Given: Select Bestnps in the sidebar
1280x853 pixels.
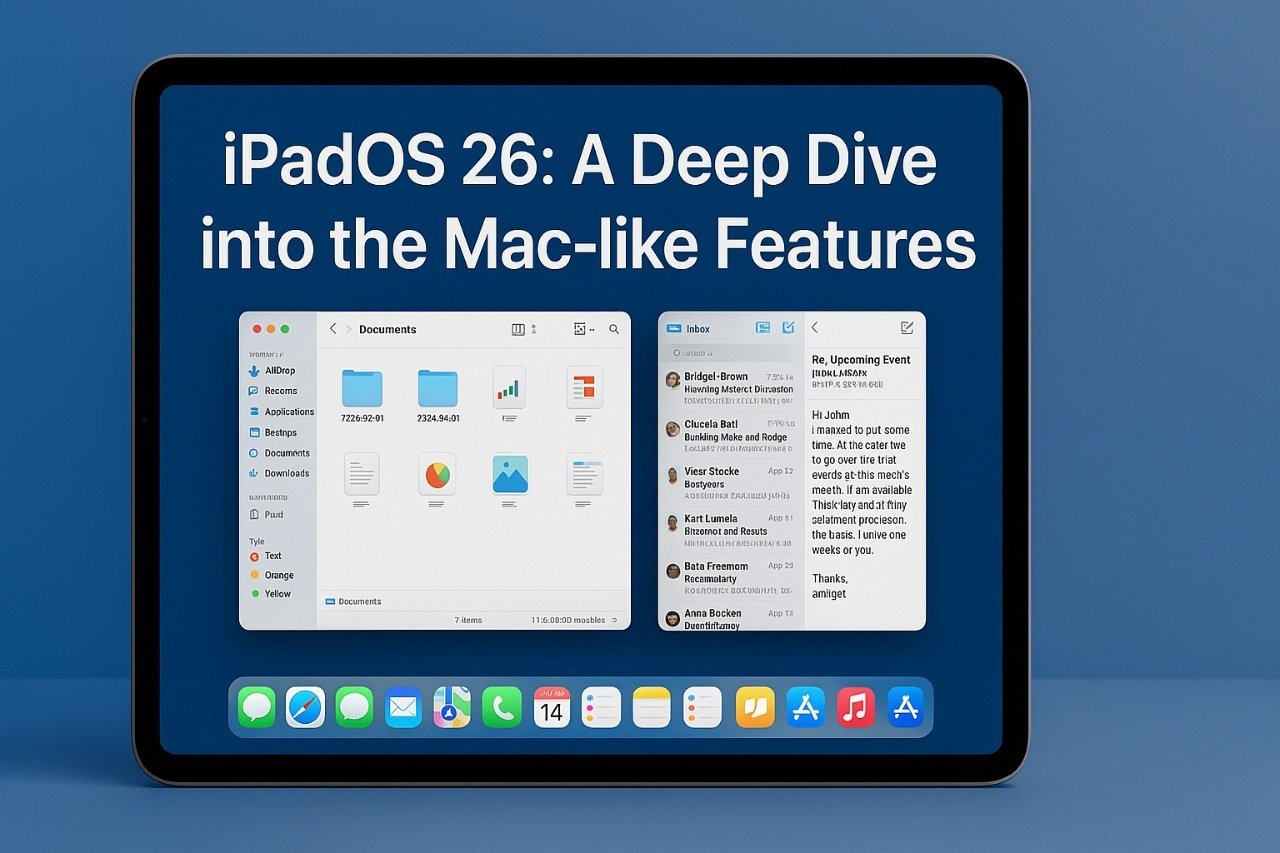Looking at the screenshot, I should tap(273, 433).
